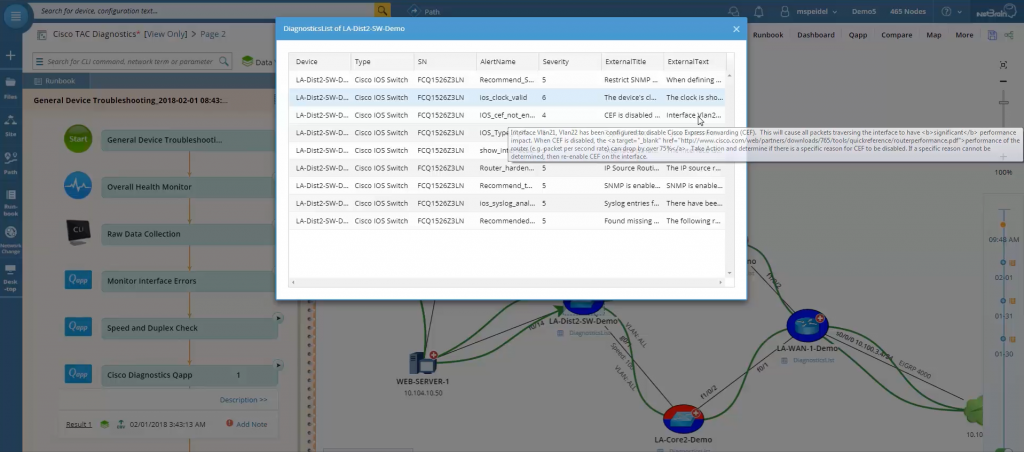This screenshot has width=1024, height=452.
Task: Expand the Description section
Action: coord(243,400)
